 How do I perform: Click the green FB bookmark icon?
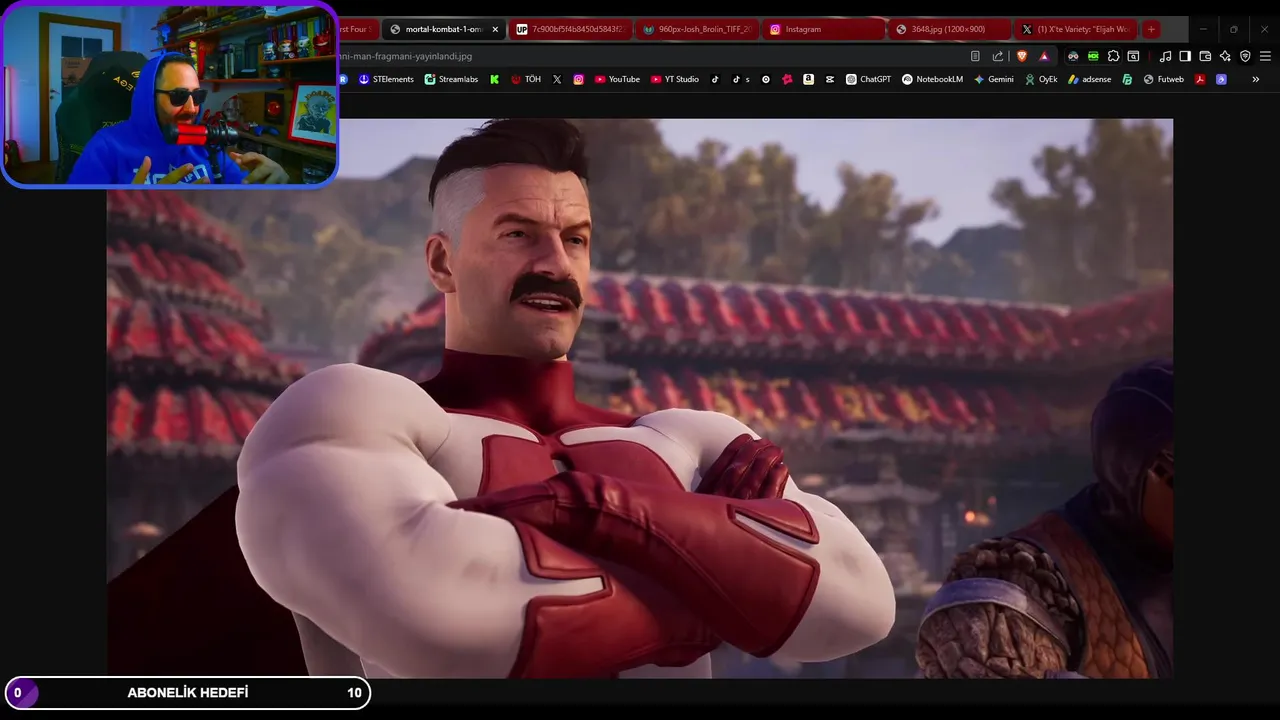pos(1127,79)
